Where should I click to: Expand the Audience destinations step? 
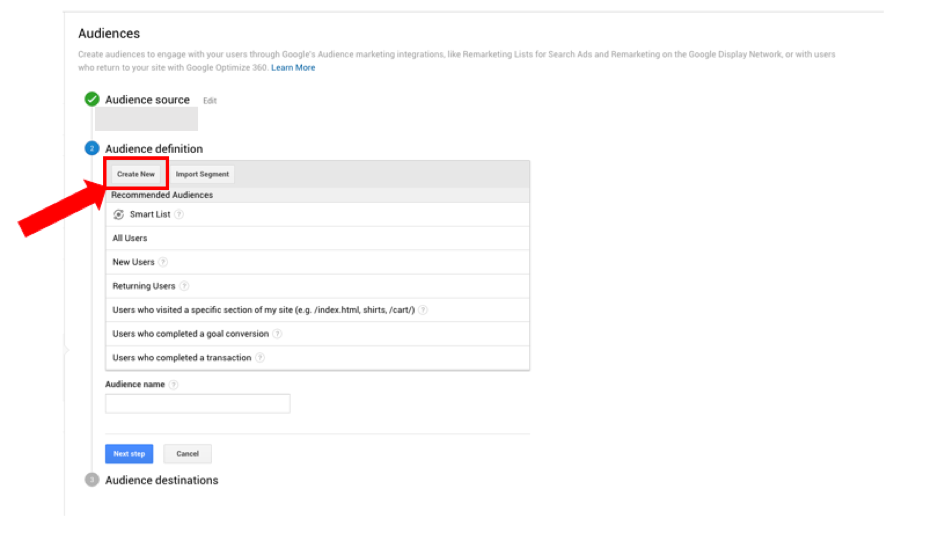pos(161,480)
